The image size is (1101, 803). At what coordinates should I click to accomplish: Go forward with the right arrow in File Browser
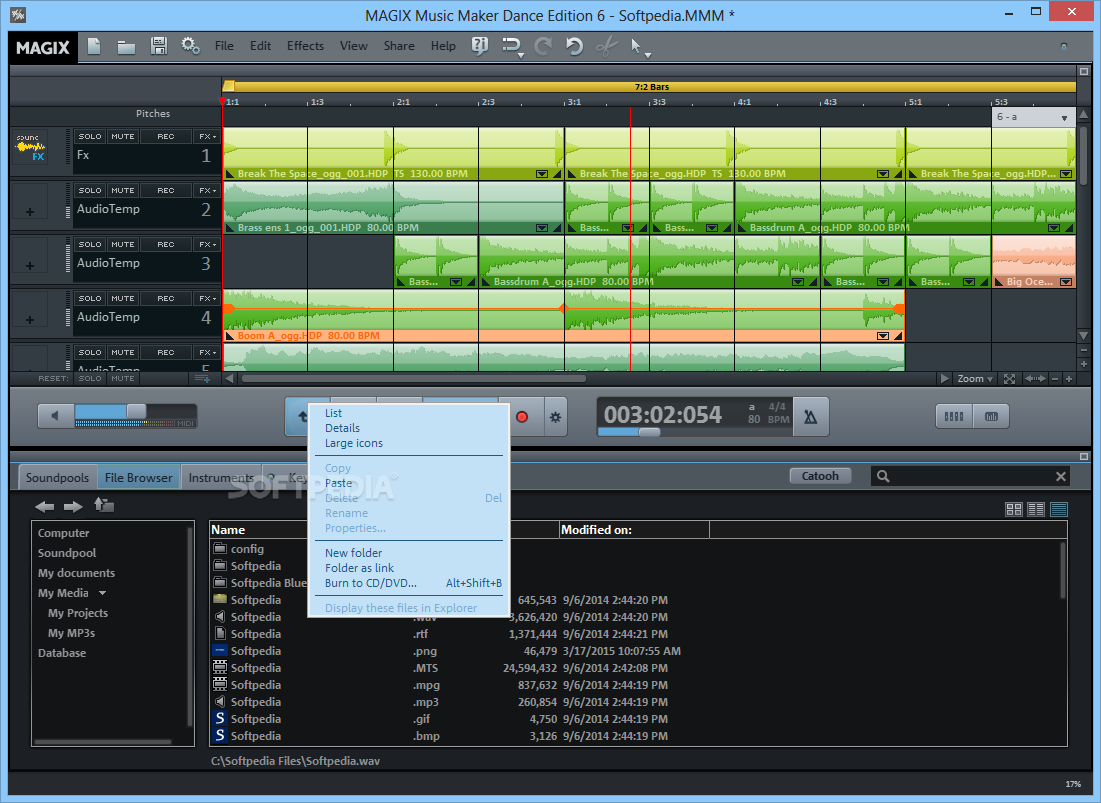[73, 506]
